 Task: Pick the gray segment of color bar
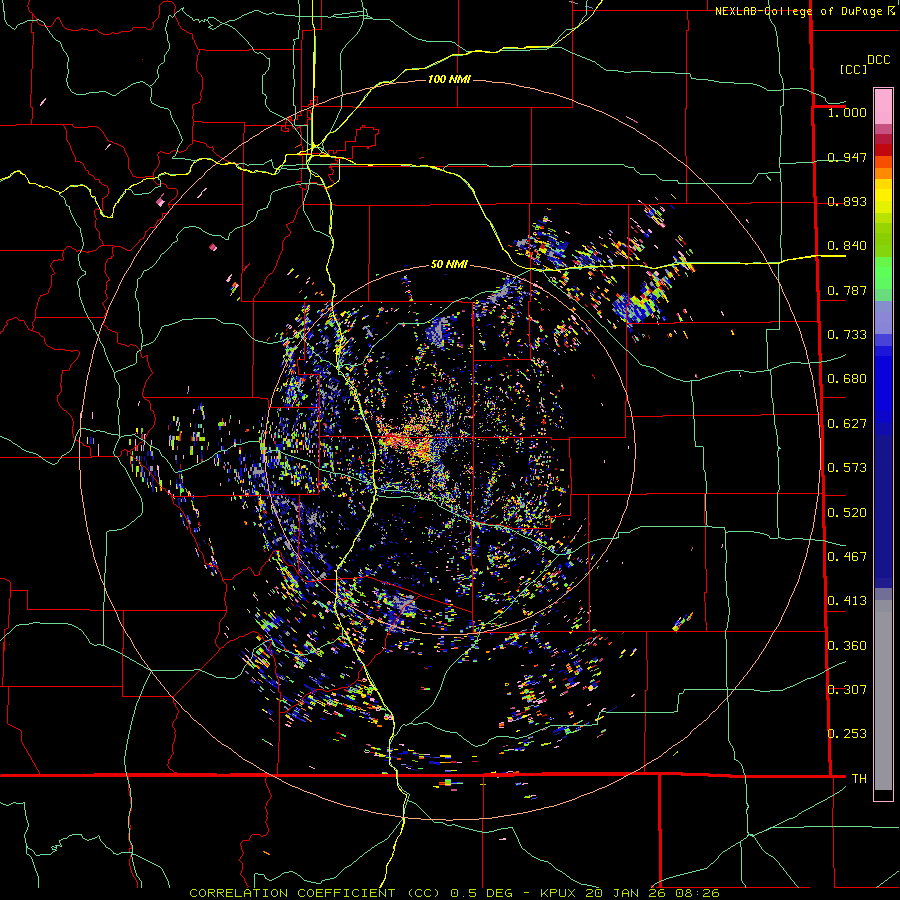coord(883,695)
